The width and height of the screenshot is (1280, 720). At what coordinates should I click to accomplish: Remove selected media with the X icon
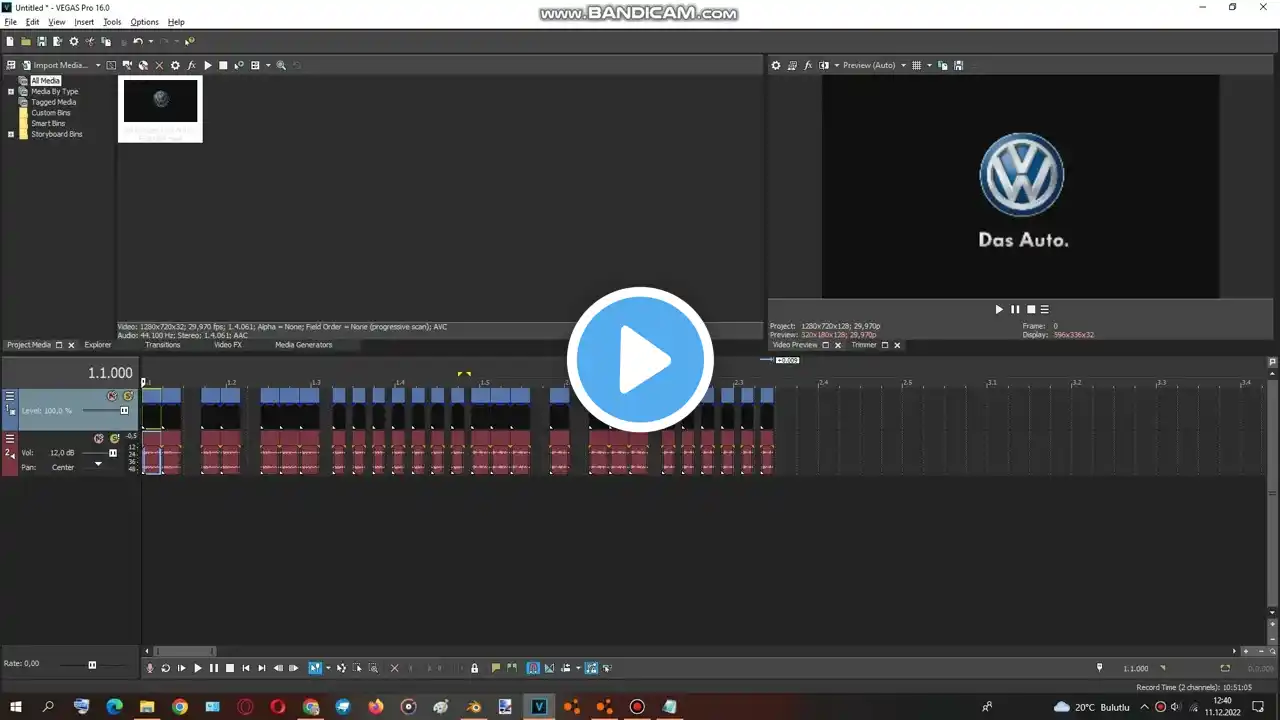click(x=159, y=65)
